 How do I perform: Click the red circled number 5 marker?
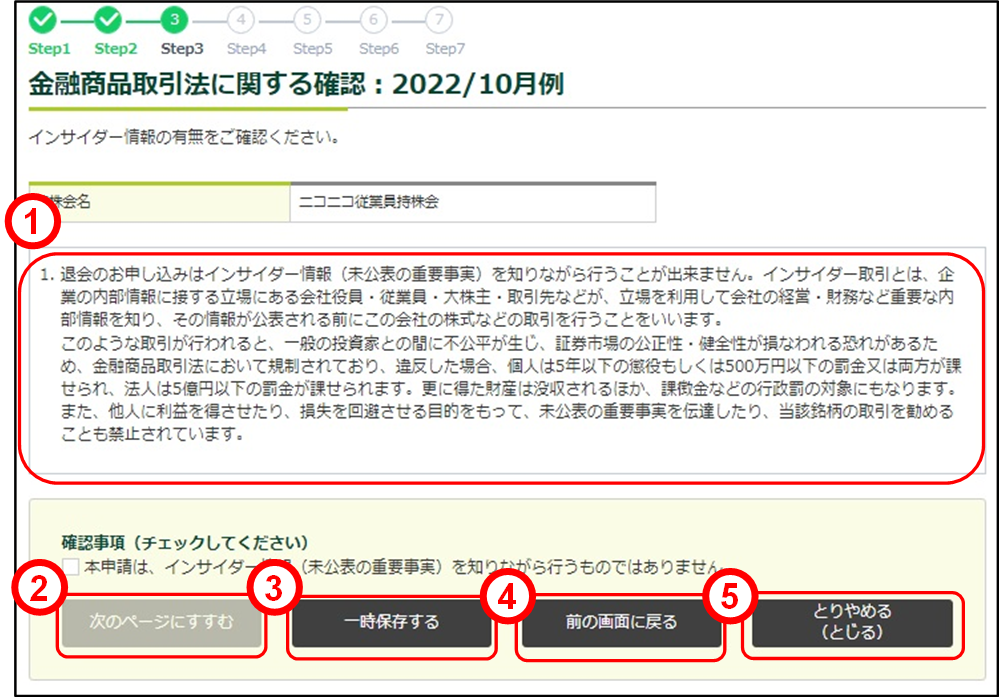(730, 594)
